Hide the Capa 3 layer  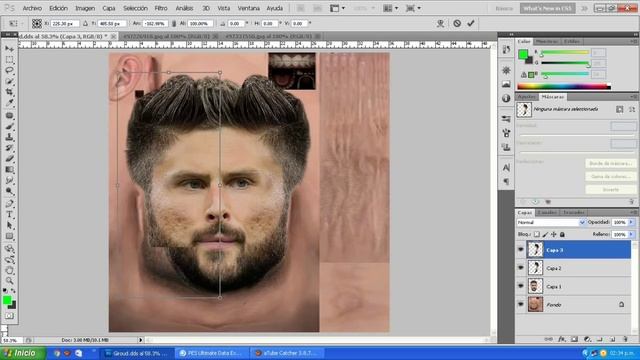[x=521, y=249]
